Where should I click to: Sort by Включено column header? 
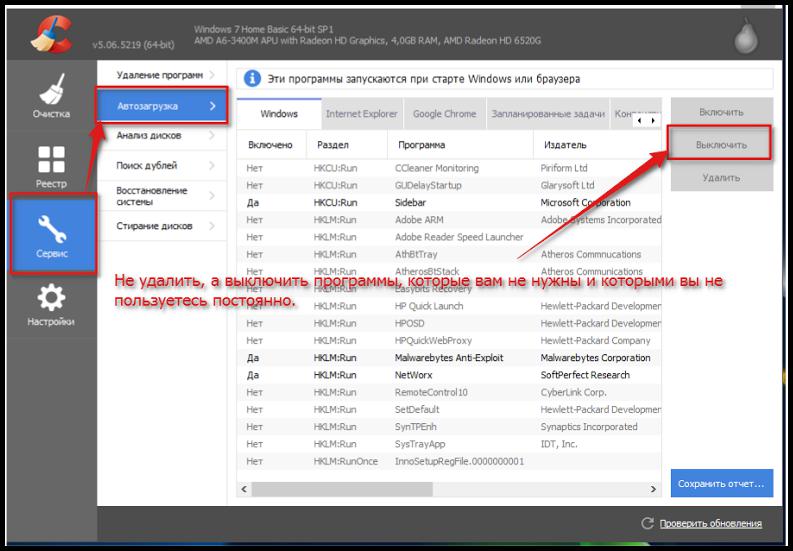[x=272, y=145]
